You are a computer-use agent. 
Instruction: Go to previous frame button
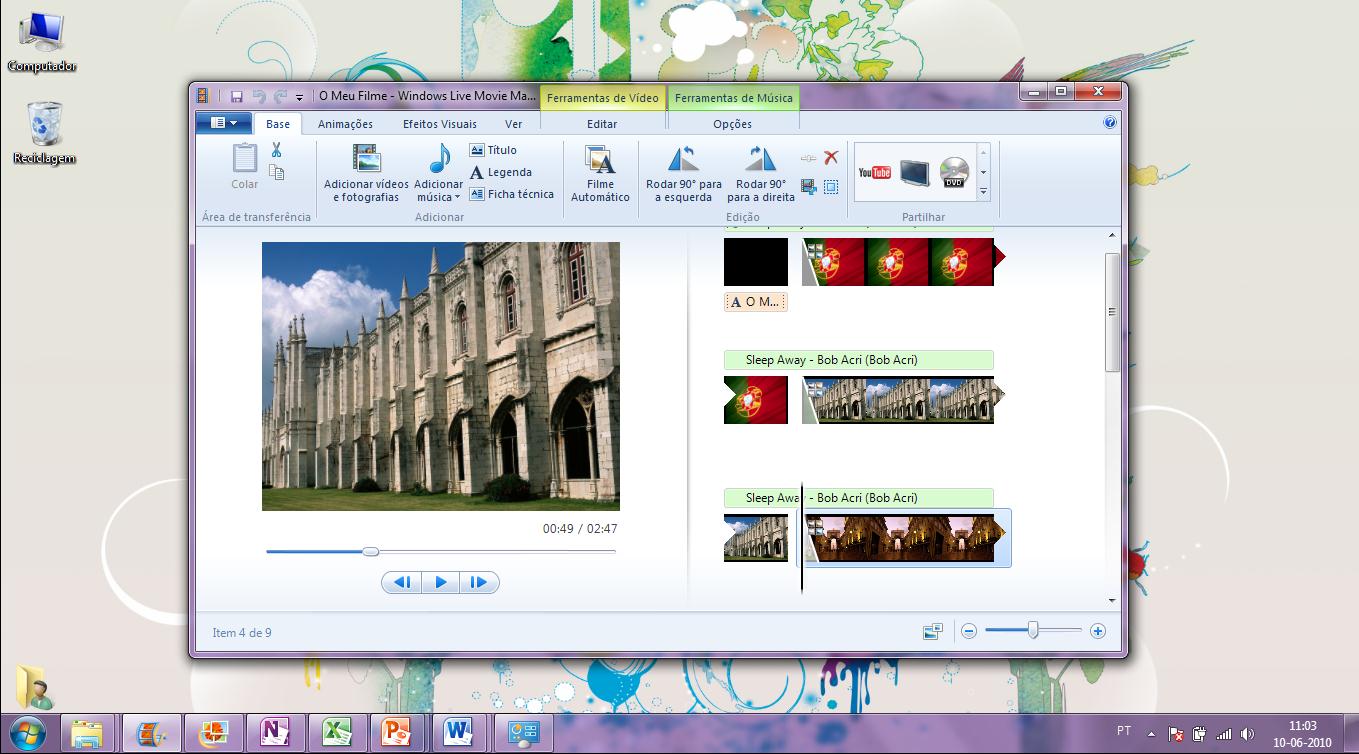point(402,582)
